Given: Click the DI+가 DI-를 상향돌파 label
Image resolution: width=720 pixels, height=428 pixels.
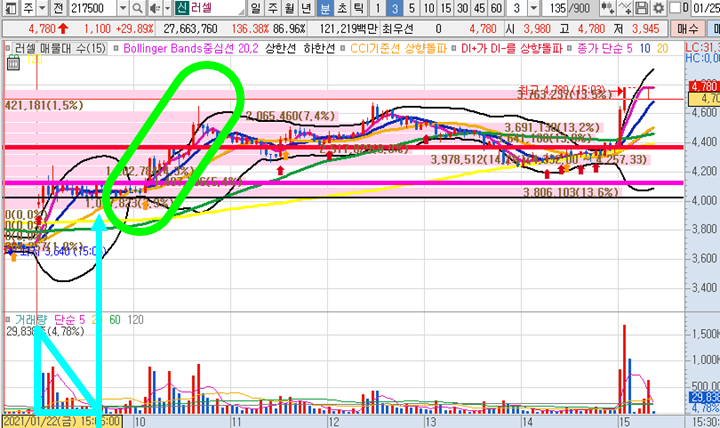Looking at the screenshot, I should click(512, 48).
